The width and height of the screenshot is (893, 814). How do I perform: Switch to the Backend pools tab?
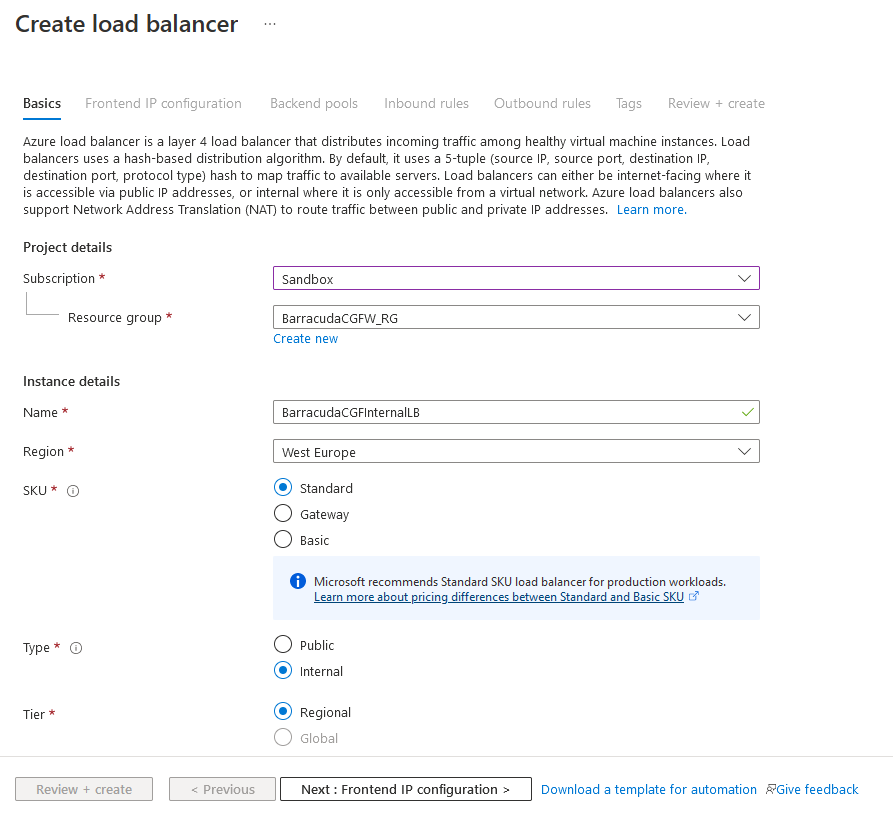(x=314, y=103)
